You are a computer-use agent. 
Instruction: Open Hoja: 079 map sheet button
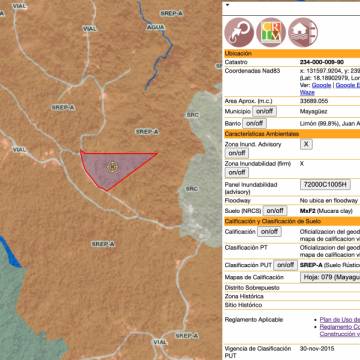(330, 277)
